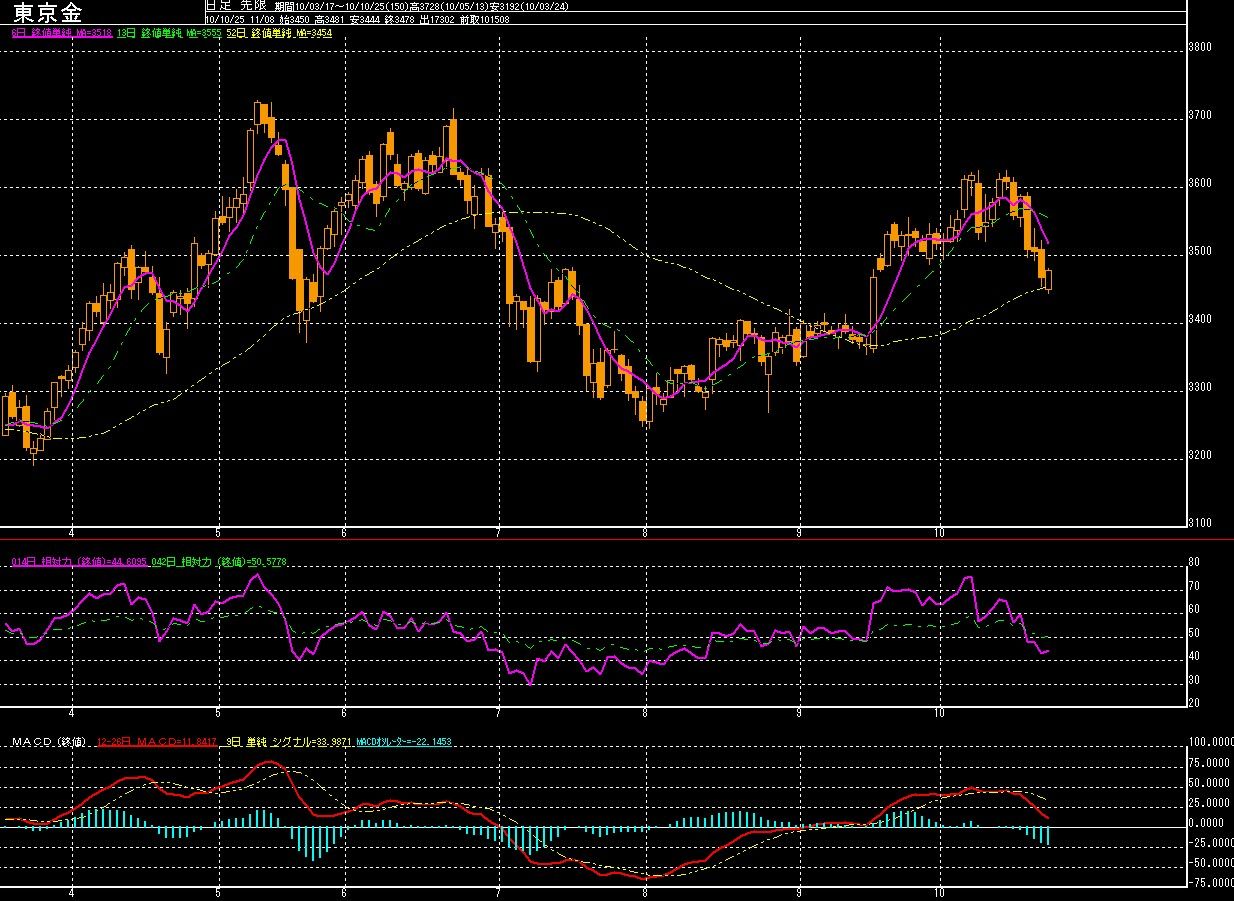Click month 5 label under MACD panel
Viewport: 1234px width, 901px height.
pos(218,891)
